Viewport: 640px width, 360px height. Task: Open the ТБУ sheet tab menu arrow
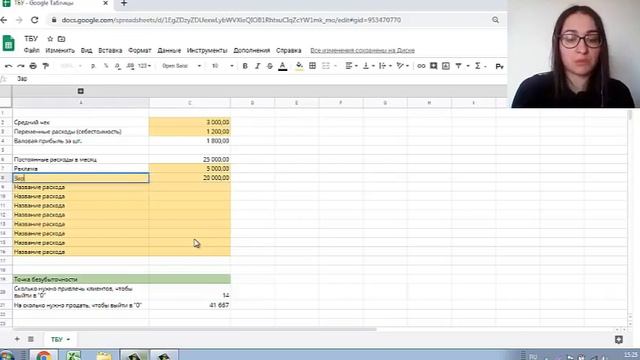68,340
